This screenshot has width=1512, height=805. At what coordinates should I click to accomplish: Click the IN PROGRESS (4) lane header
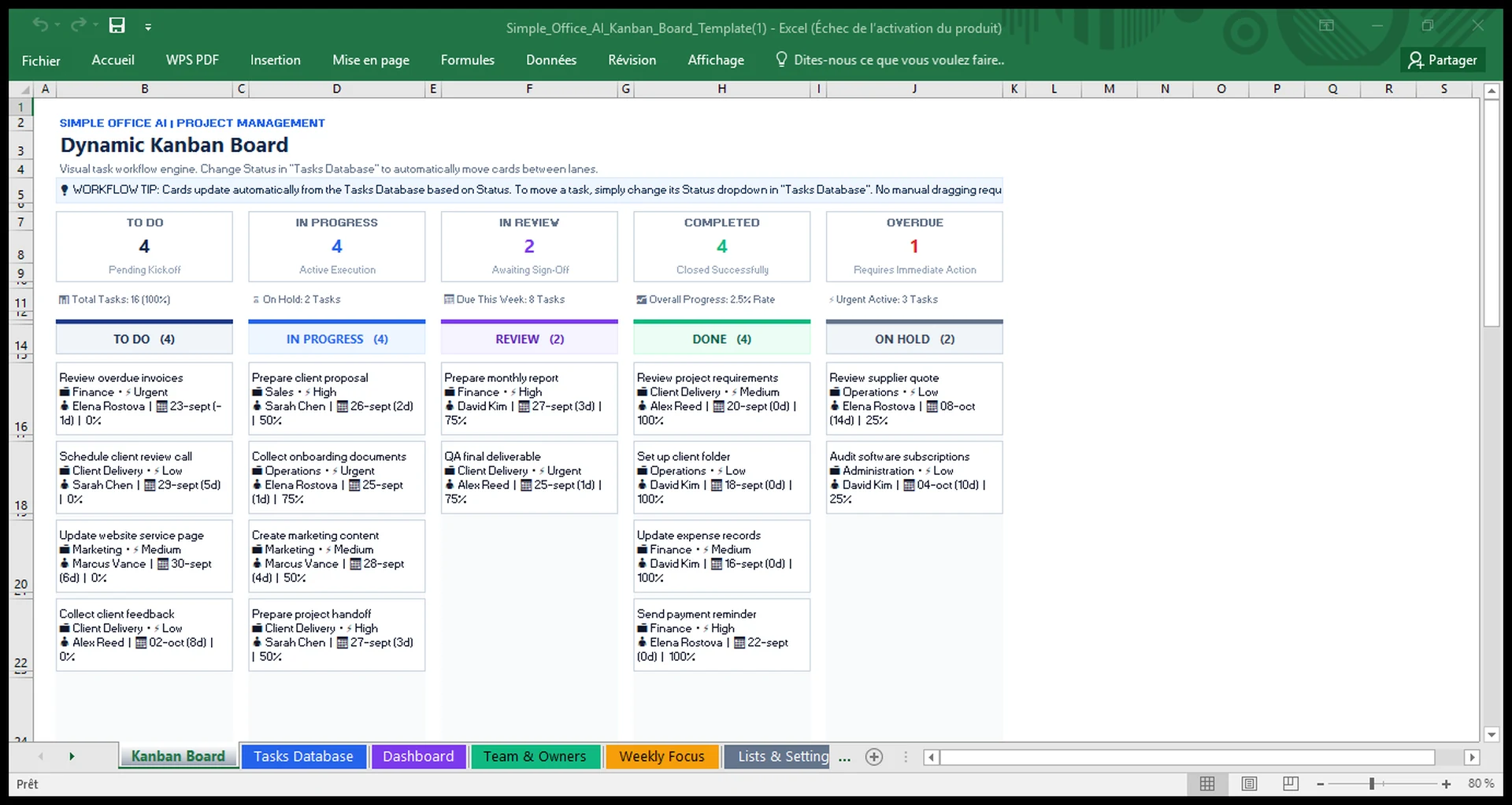(x=337, y=339)
